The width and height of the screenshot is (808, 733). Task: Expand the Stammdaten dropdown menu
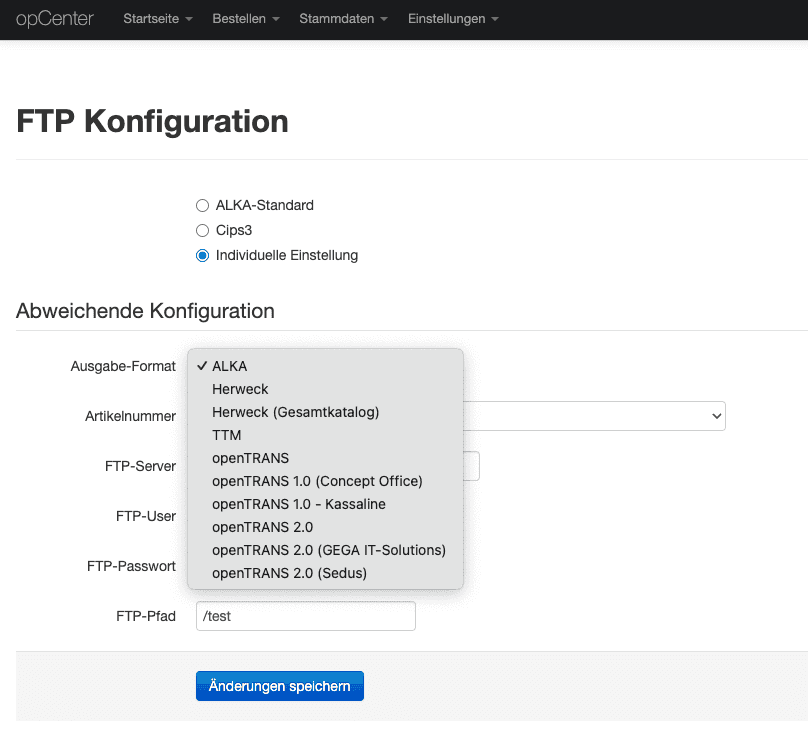(343, 19)
